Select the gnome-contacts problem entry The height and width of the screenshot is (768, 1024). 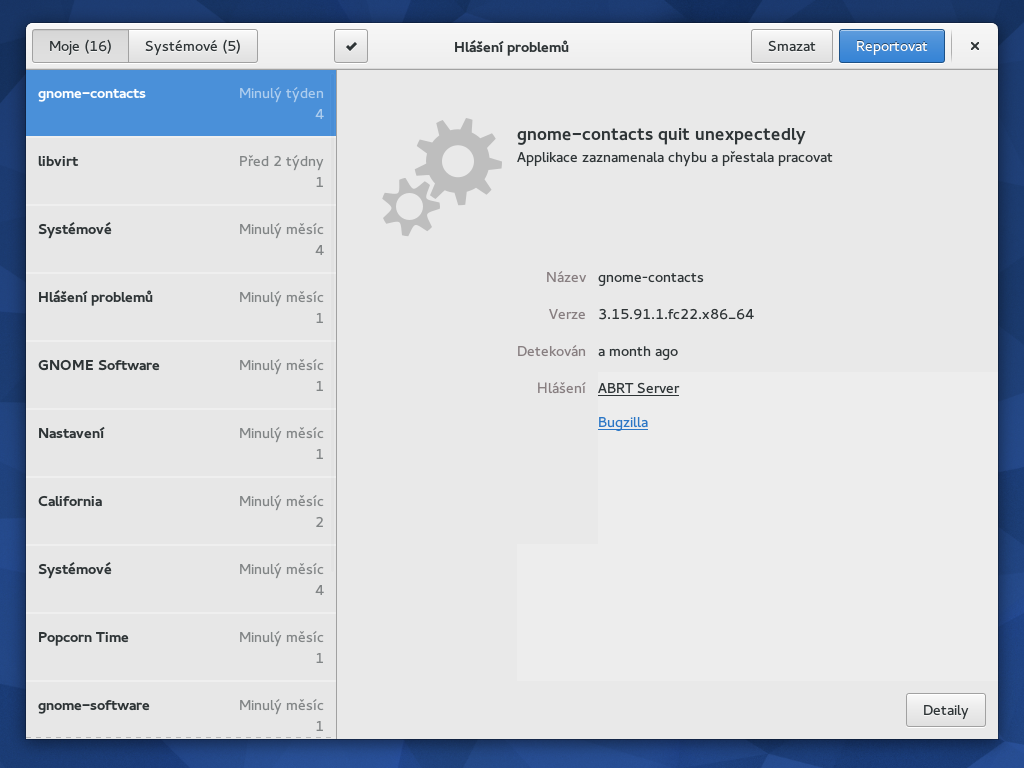pyautogui.click(x=181, y=103)
